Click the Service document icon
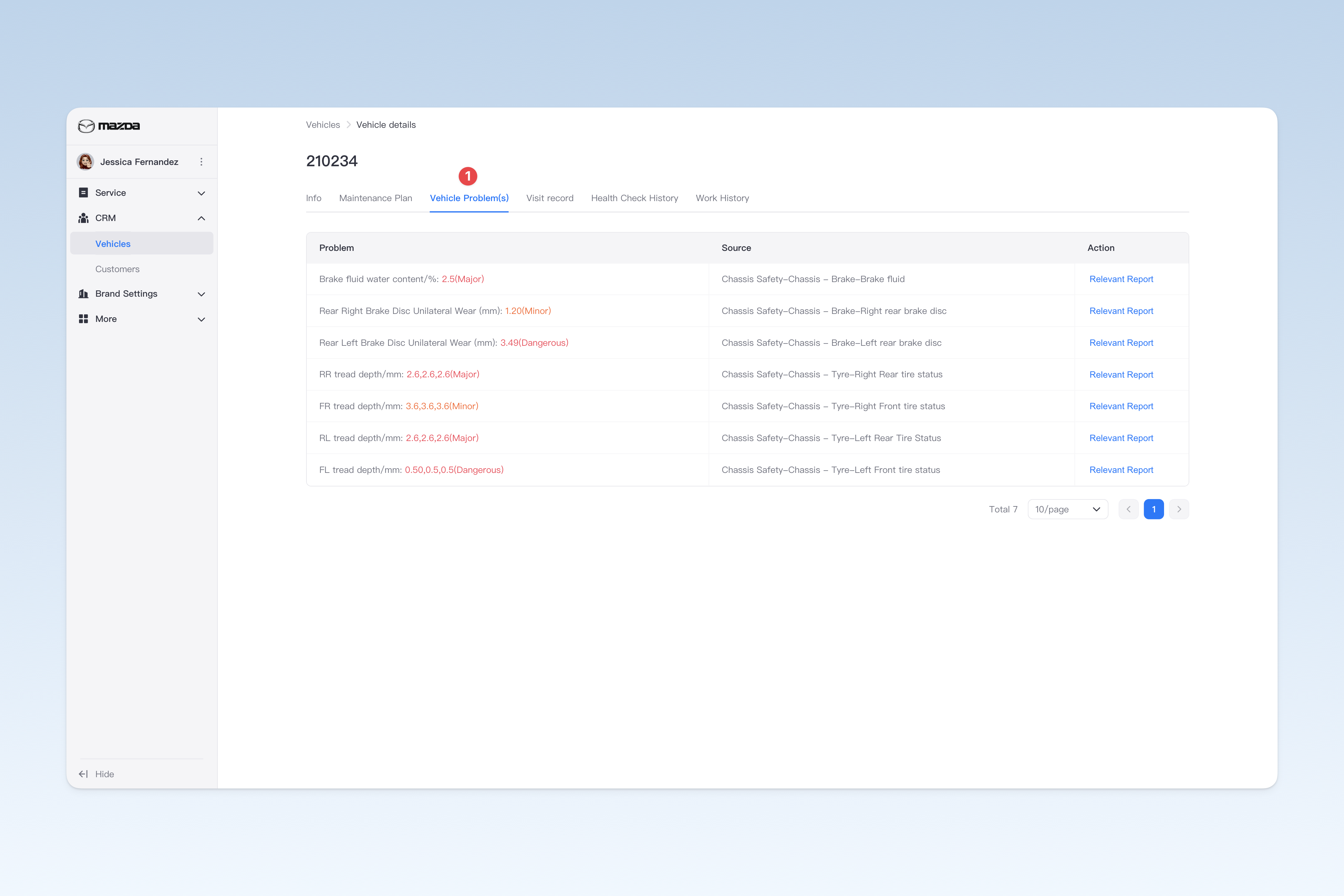The width and height of the screenshot is (1344, 896). point(83,192)
